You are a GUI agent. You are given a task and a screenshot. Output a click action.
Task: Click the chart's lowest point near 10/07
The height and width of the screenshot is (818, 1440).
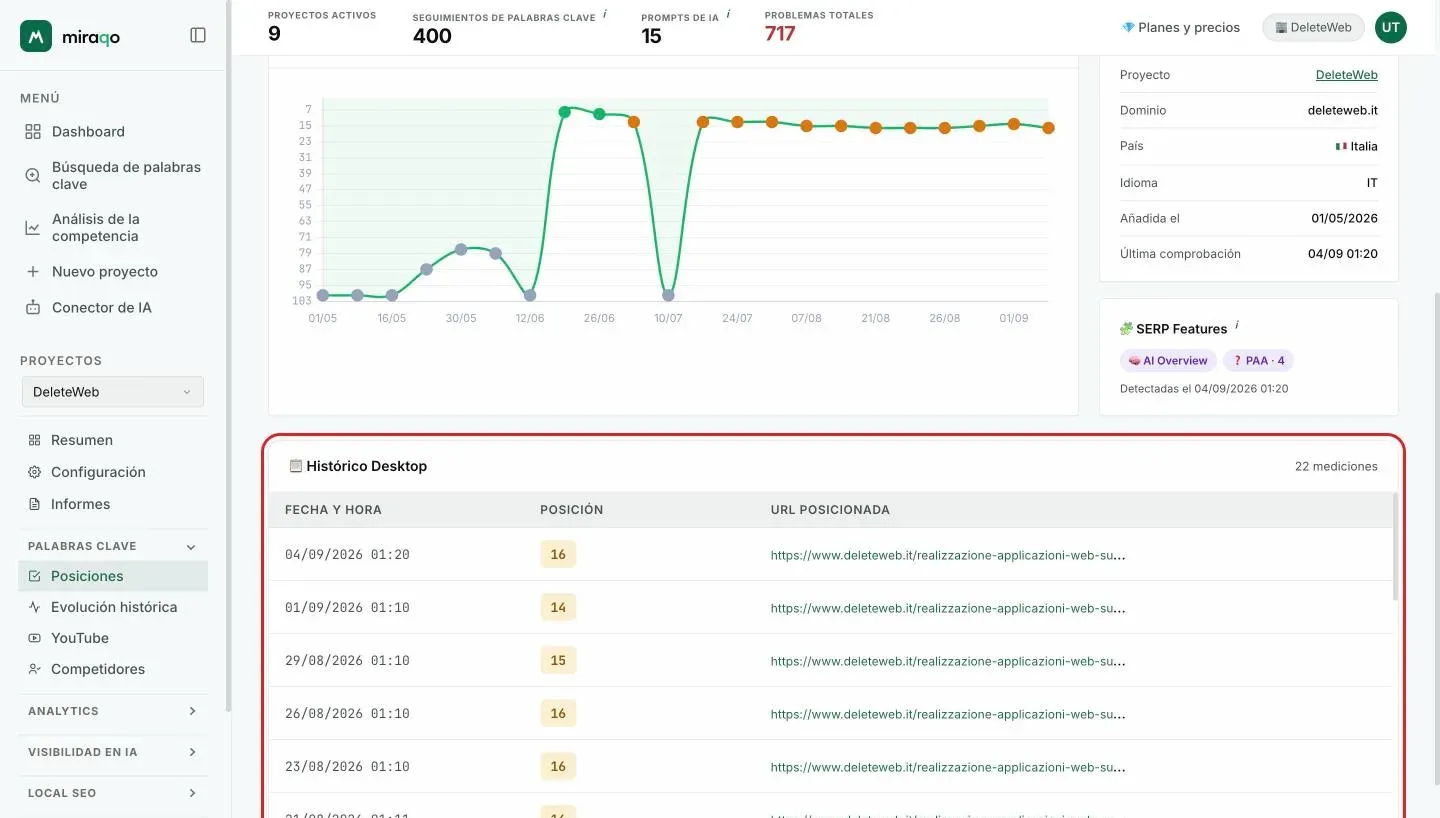[x=668, y=295]
